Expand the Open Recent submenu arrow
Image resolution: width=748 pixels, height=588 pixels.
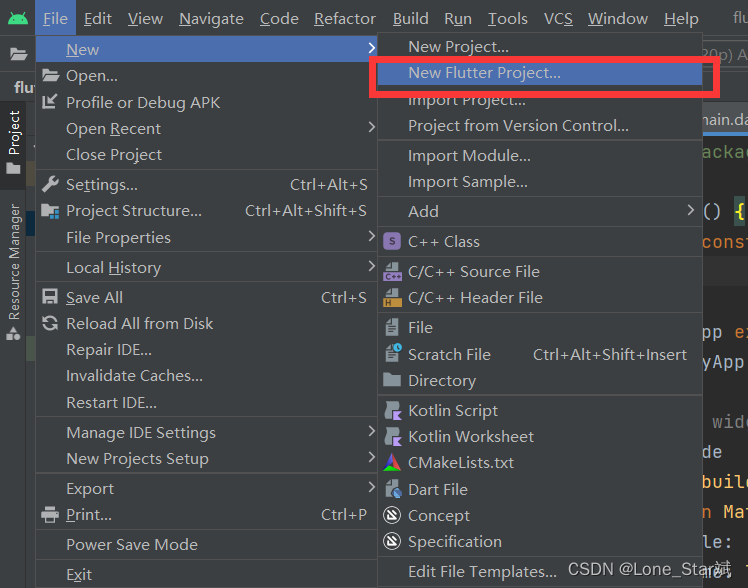(372, 127)
